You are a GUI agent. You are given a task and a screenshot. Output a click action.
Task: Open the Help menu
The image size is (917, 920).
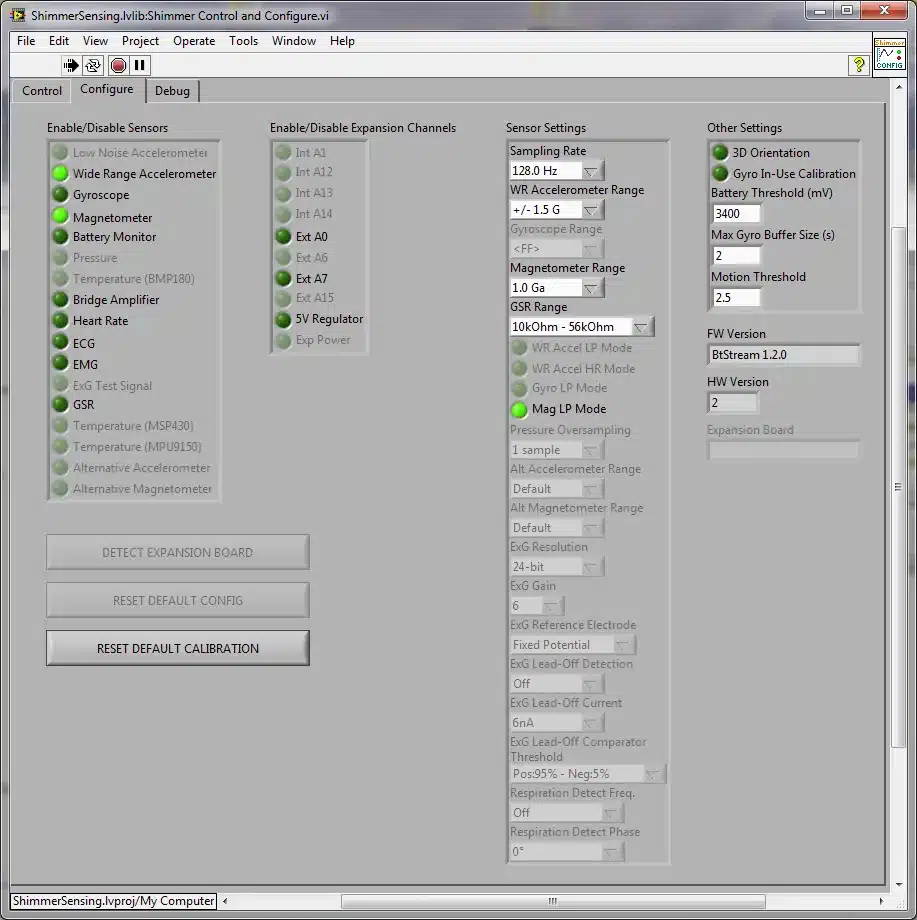coord(342,41)
